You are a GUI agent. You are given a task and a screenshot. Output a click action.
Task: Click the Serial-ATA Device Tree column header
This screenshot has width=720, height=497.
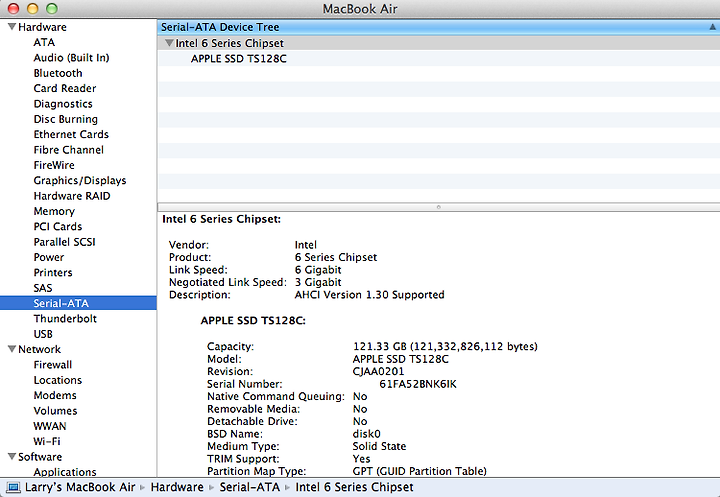click(x=439, y=27)
